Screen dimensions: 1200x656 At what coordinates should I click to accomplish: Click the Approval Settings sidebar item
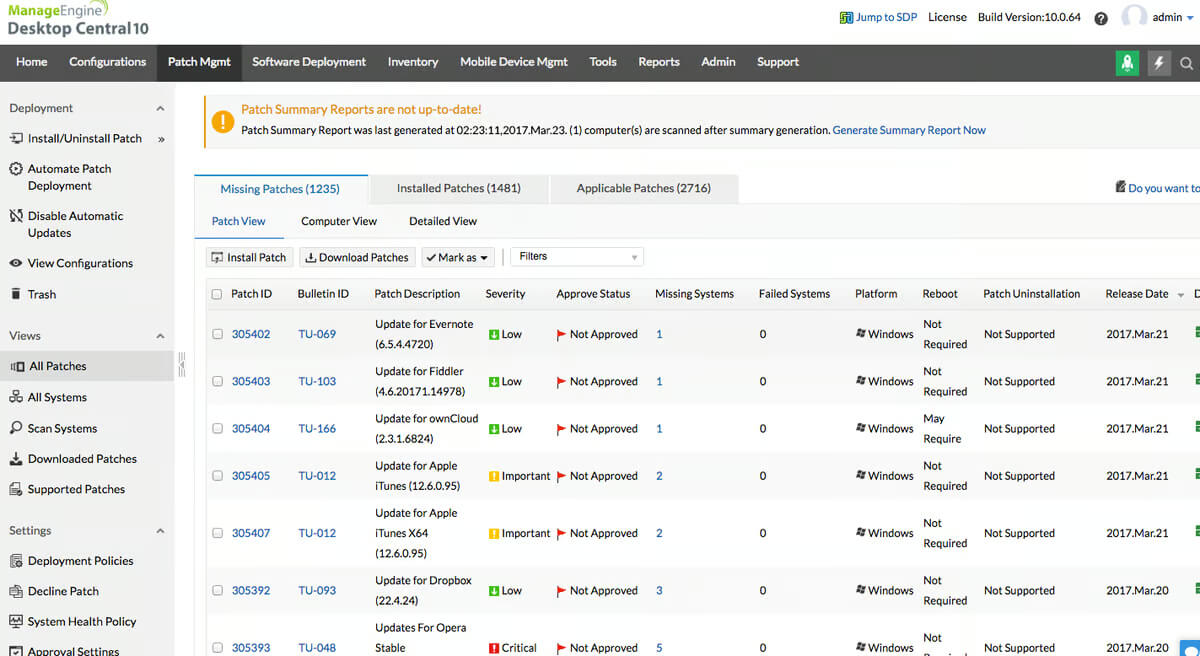tap(73, 651)
